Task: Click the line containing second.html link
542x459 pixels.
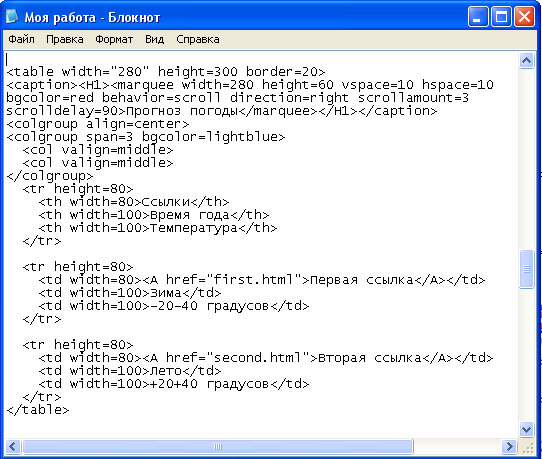Action: click(265, 358)
